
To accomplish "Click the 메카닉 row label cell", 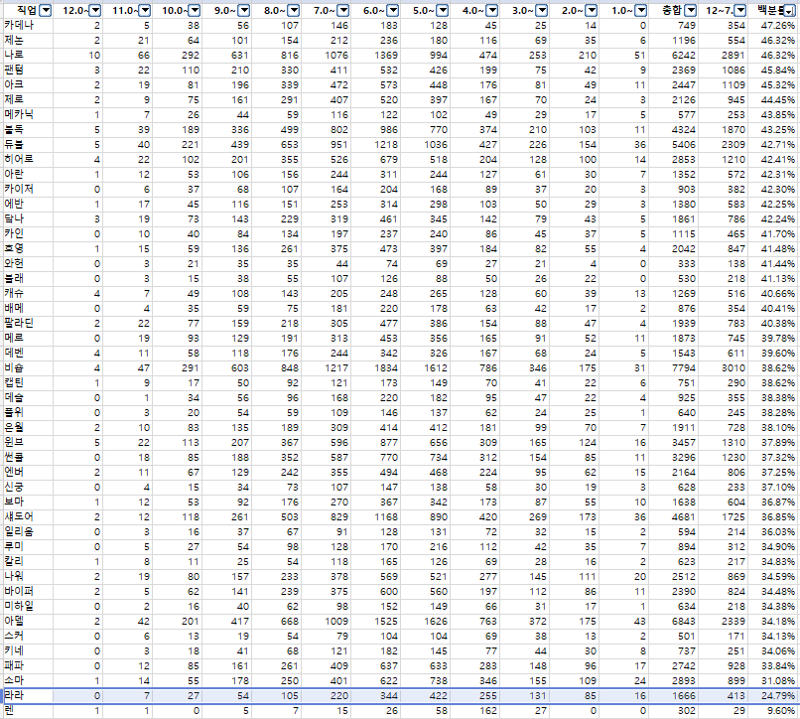I will [28, 115].
